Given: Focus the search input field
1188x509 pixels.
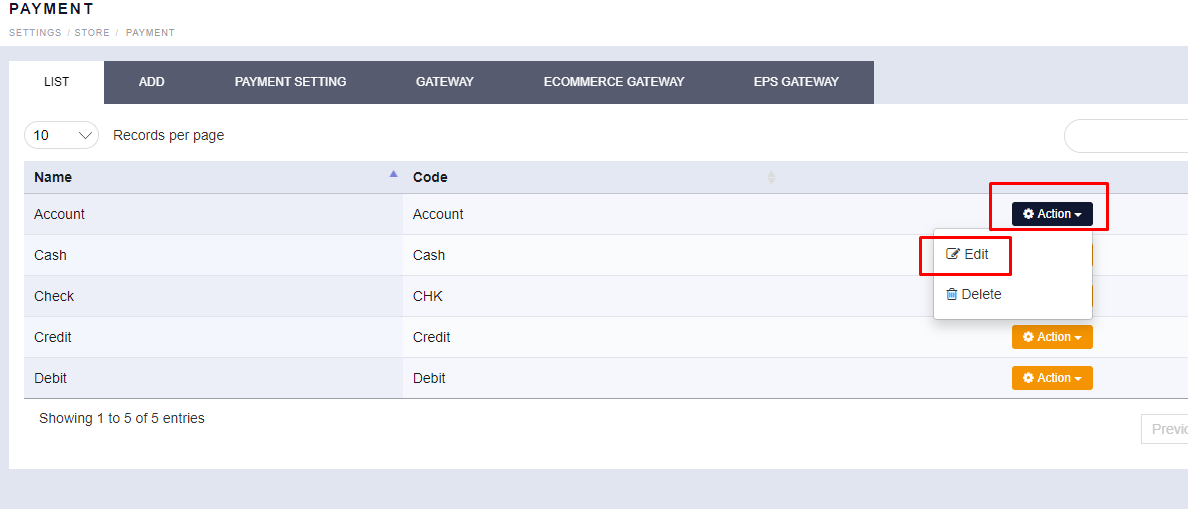Looking at the screenshot, I should 1126,136.
